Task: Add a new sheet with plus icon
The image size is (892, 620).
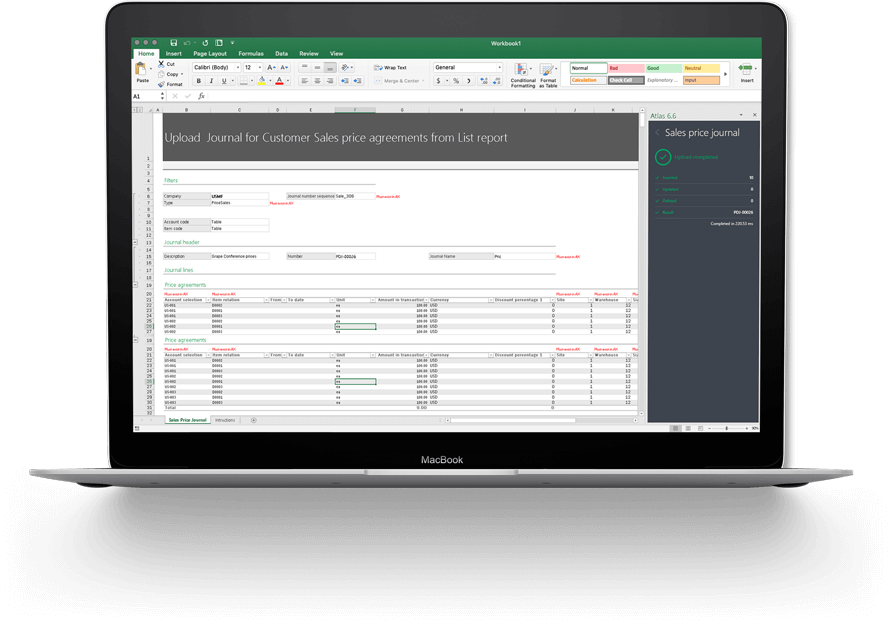Action: [x=254, y=420]
